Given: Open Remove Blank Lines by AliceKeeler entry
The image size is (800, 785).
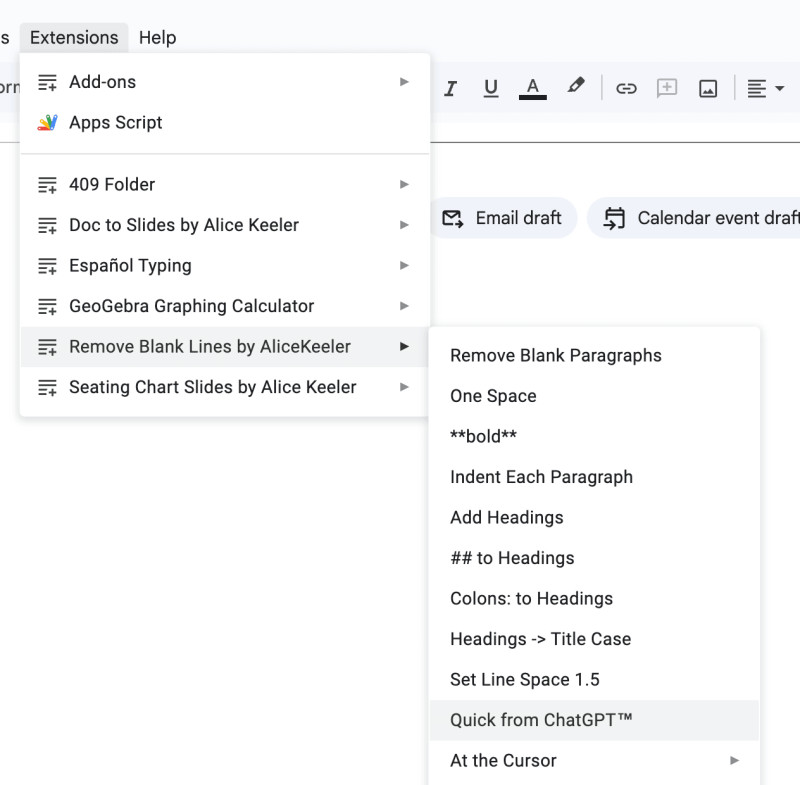Looking at the screenshot, I should click(224, 347).
